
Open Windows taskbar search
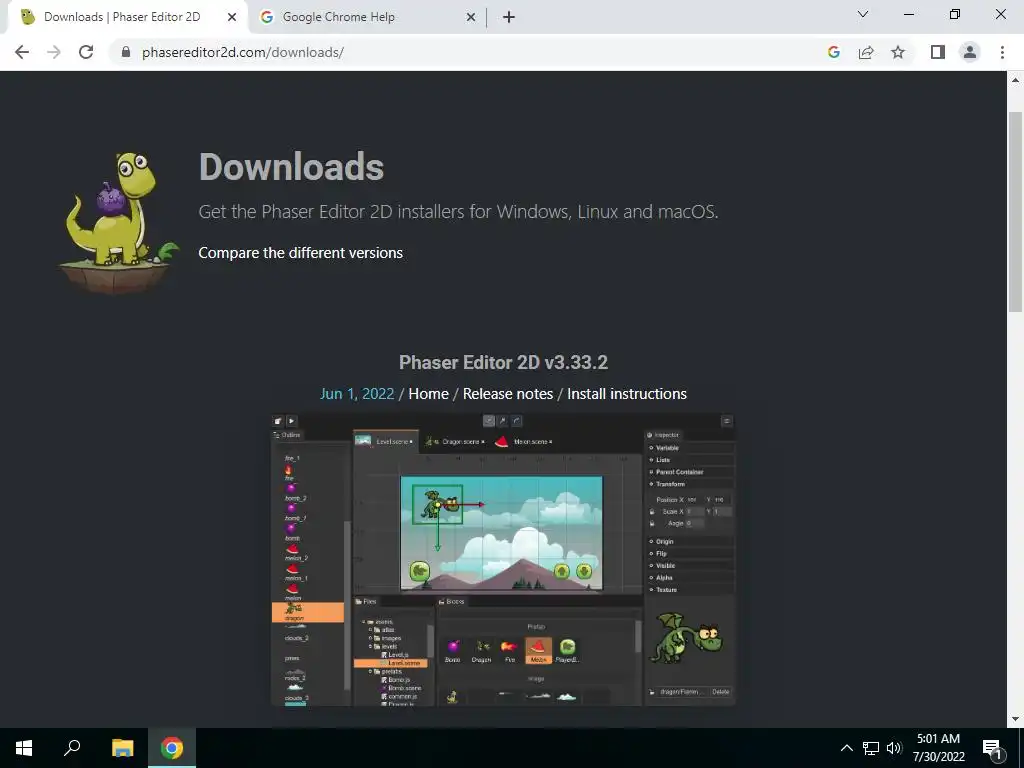[72, 748]
